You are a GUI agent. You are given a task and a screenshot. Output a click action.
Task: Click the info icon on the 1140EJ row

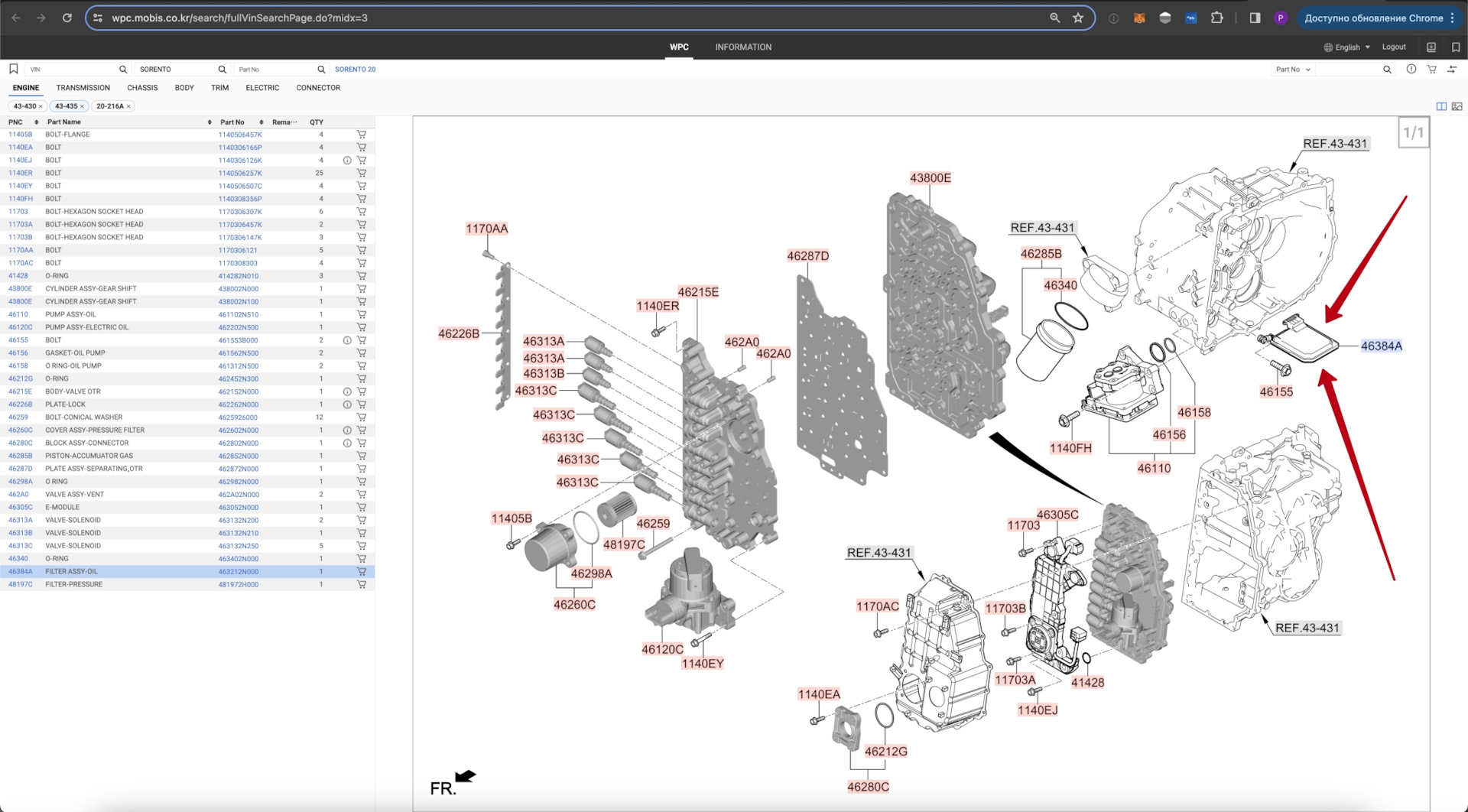(x=347, y=161)
